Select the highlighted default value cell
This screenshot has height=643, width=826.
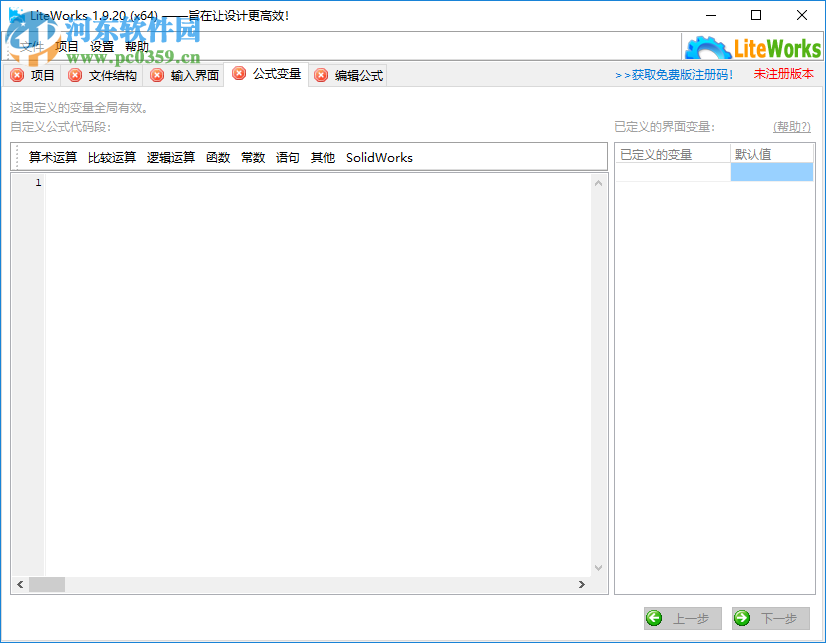coord(772,171)
